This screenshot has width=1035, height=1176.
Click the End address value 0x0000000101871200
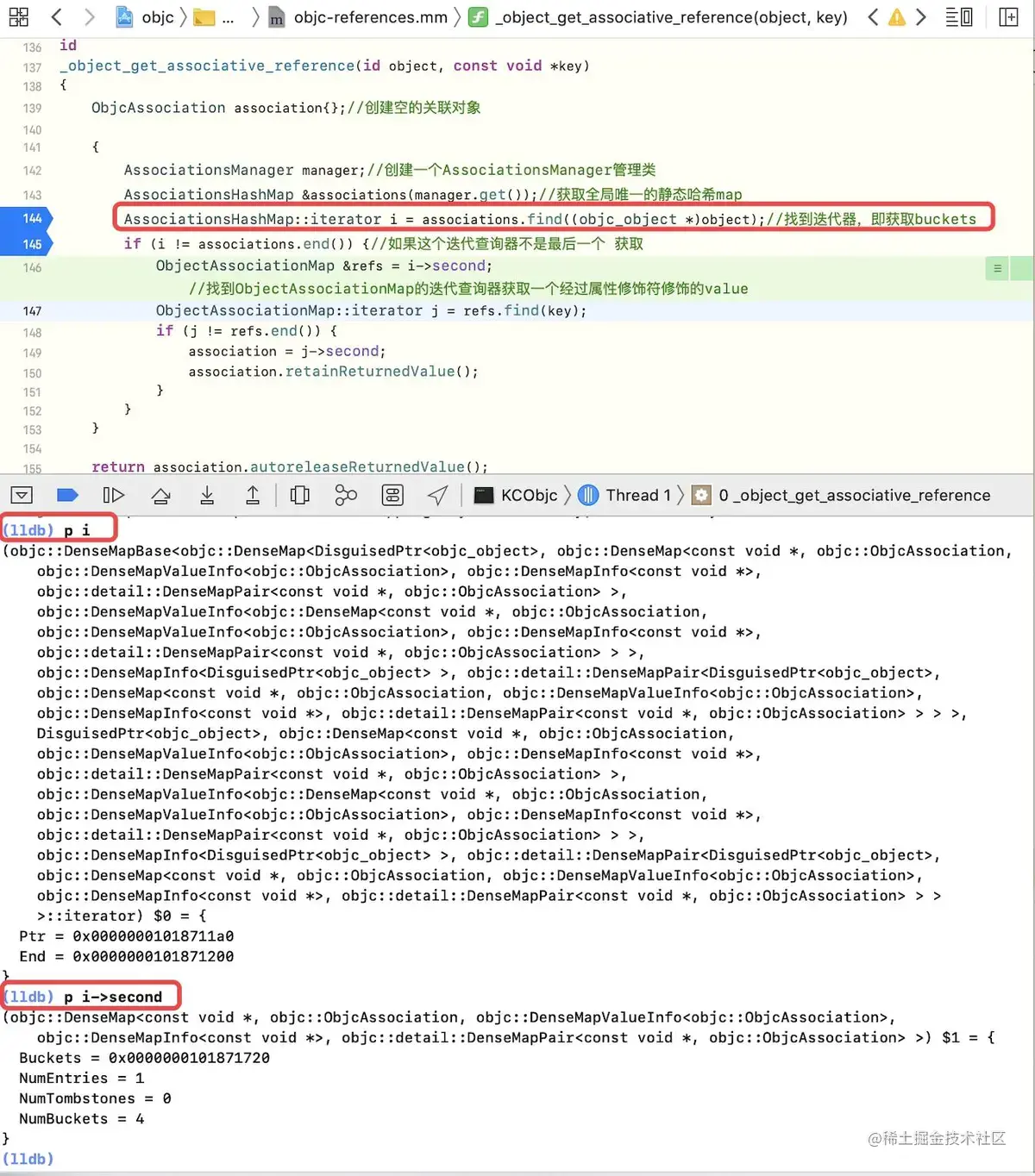[x=154, y=956]
